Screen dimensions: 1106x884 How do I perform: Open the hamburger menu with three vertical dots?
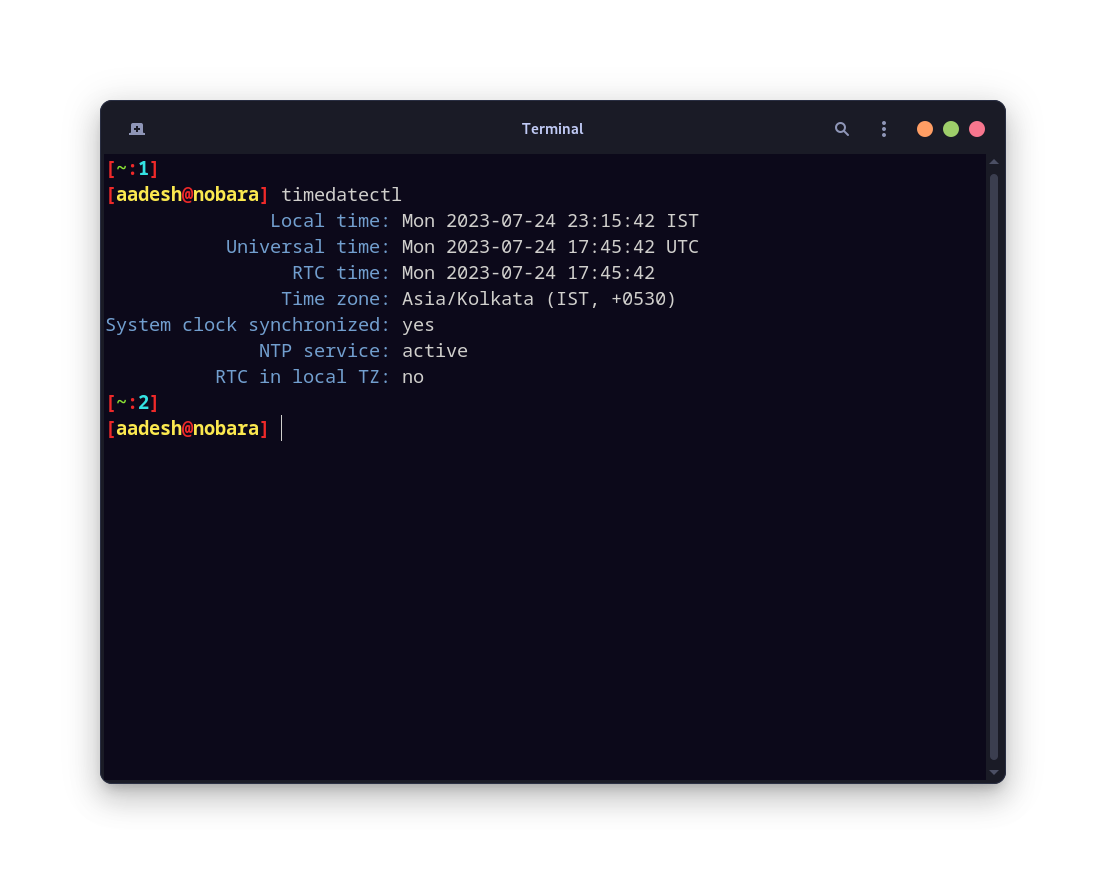click(x=884, y=128)
